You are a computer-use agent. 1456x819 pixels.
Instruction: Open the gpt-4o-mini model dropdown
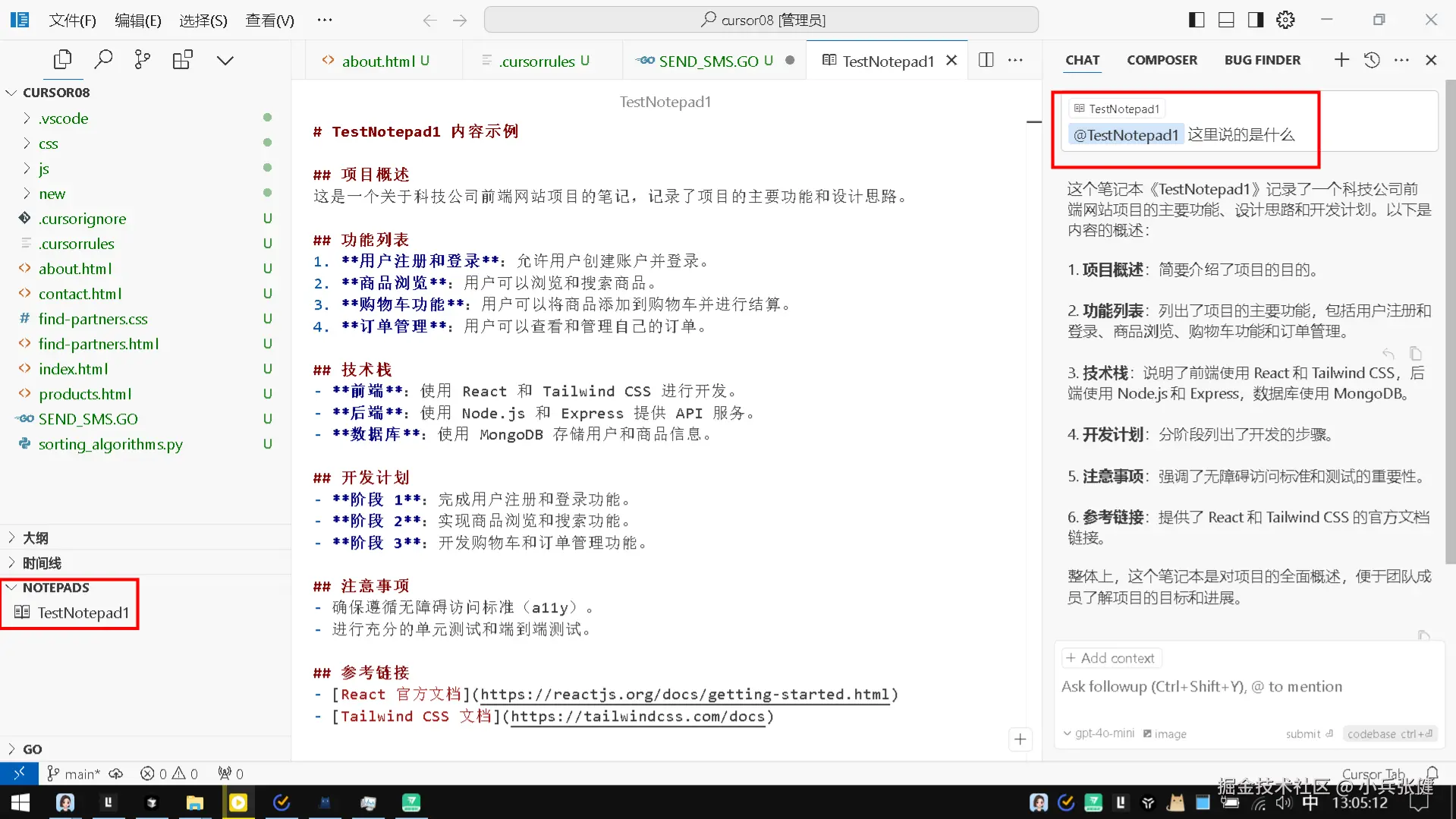[1099, 733]
